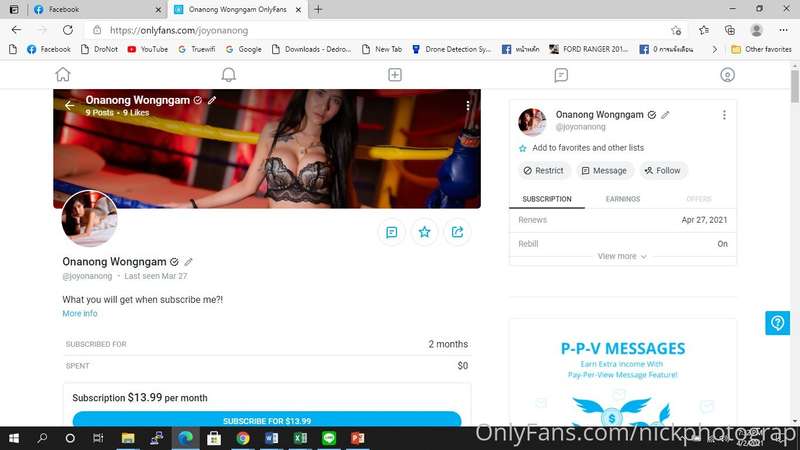Click the round message button below the banner
This screenshot has height=450, width=800.
click(391, 232)
